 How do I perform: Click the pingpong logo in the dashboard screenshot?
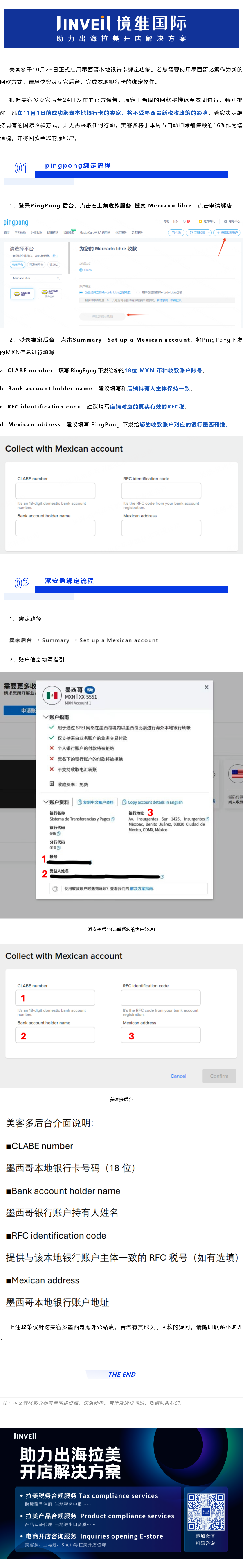[x=16, y=223]
